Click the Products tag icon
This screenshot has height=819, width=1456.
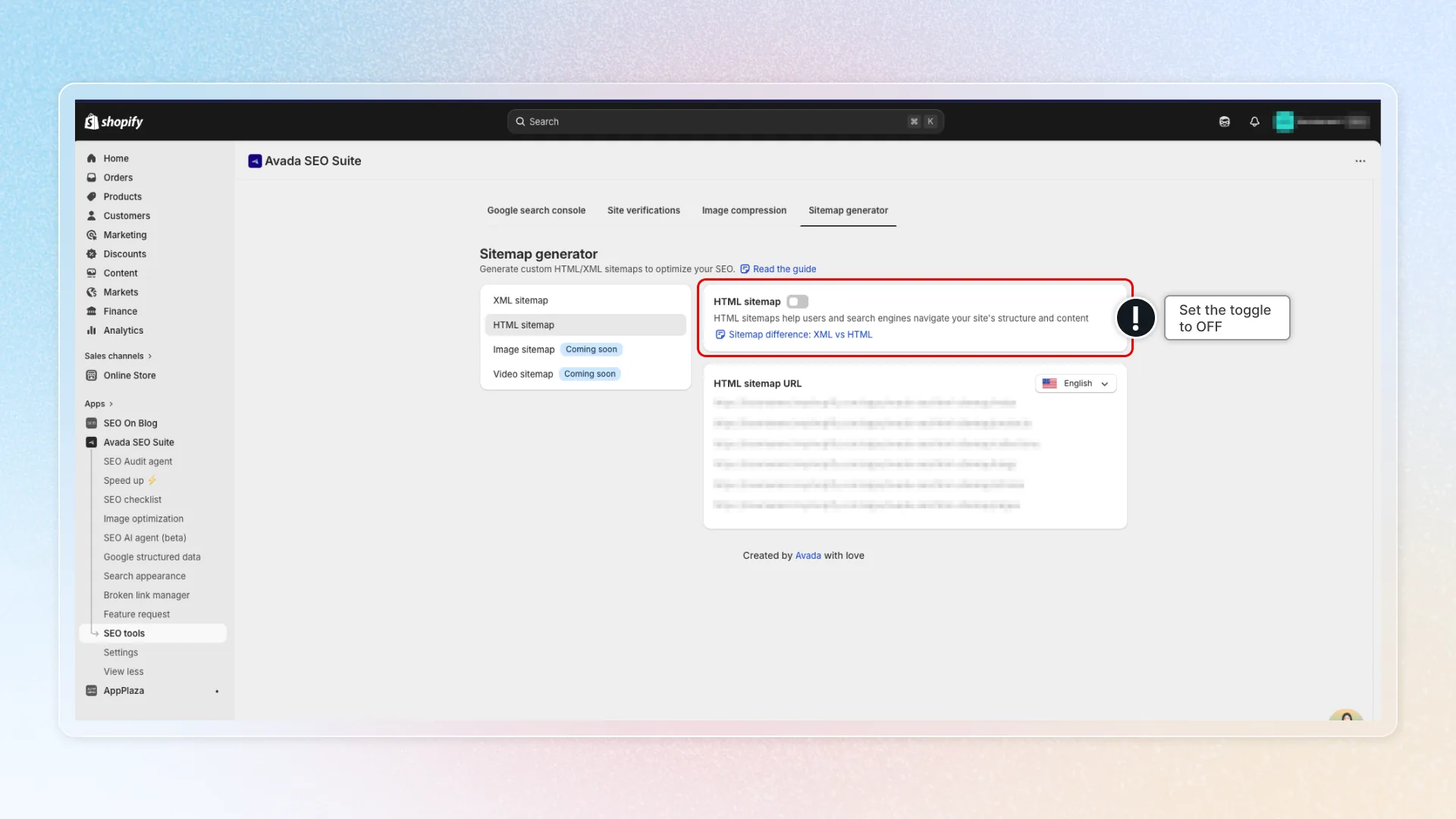point(91,196)
